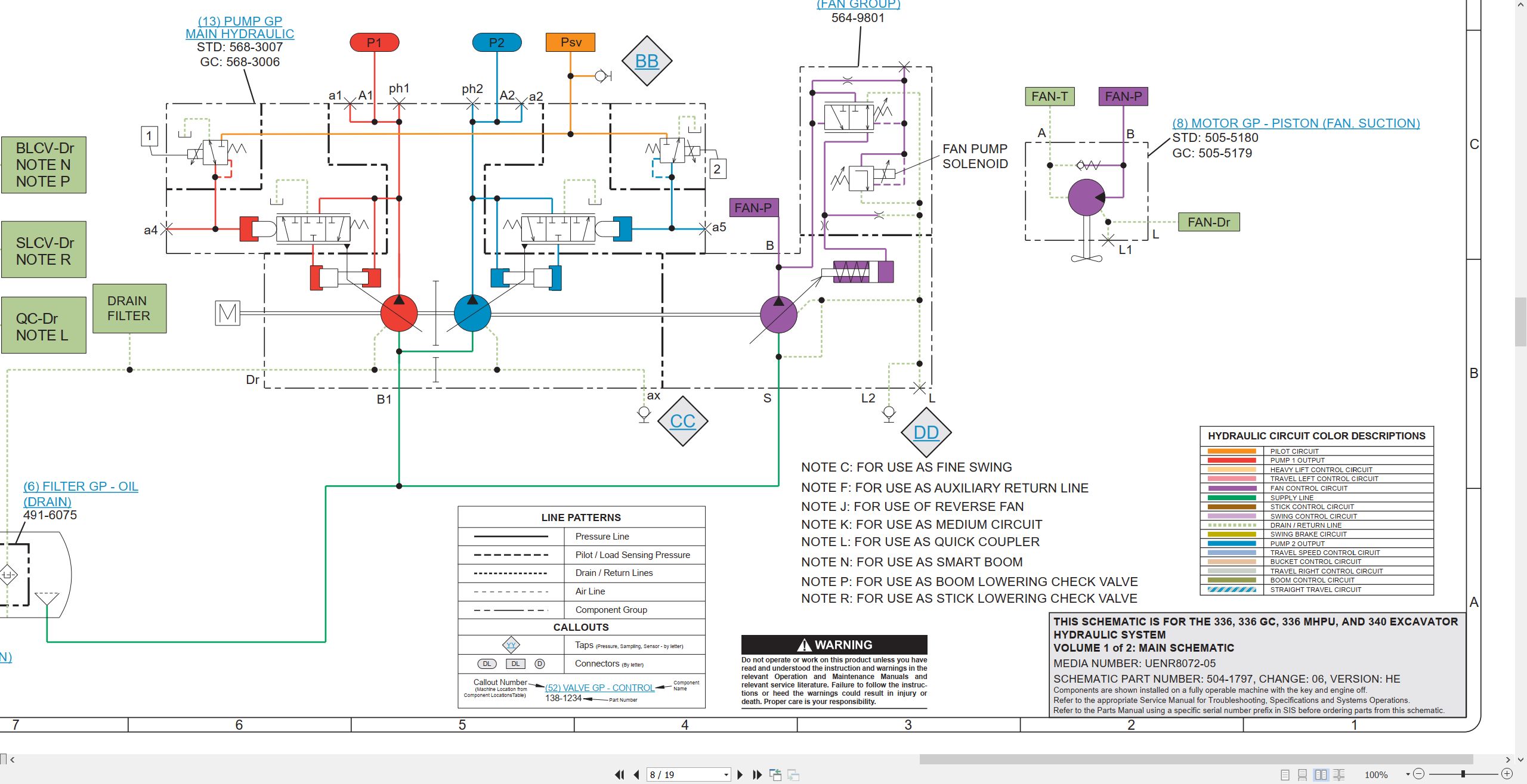Screen dimensions: 1527x784
Task: Open the (6) FILTER GP - OIL (DRAIN) link
Action: (x=81, y=494)
